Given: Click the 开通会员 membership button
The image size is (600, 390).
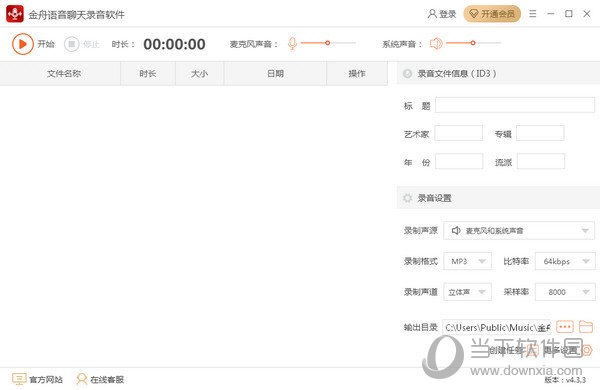Looking at the screenshot, I should tap(492, 14).
